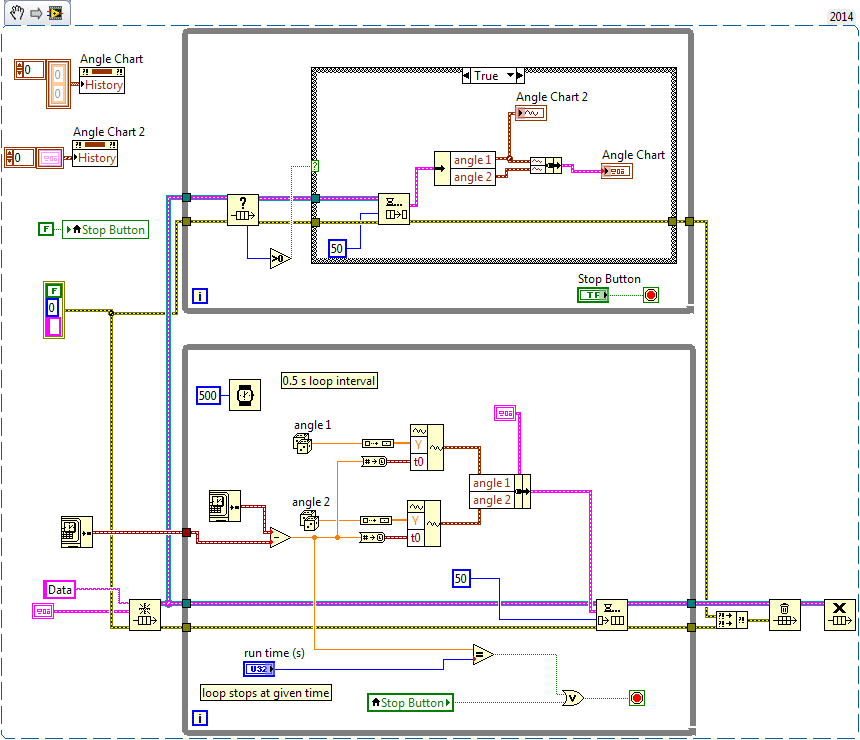Toggle the False constant beside Stop Button
860x740 pixels.
point(46,229)
